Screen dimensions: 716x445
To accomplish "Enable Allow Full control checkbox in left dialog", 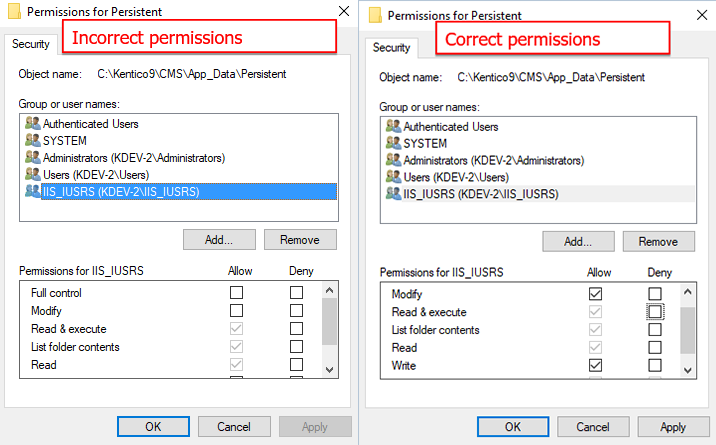I will point(236,292).
